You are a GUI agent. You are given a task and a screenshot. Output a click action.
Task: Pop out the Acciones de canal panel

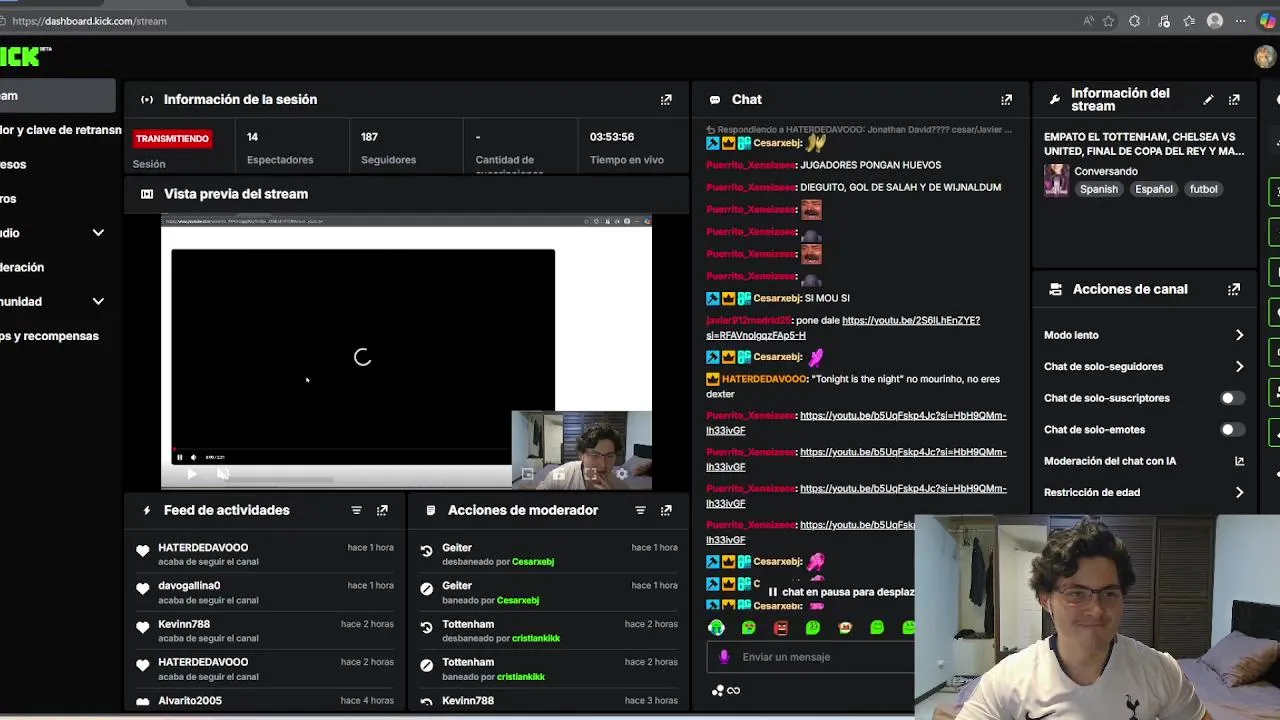coord(1234,289)
